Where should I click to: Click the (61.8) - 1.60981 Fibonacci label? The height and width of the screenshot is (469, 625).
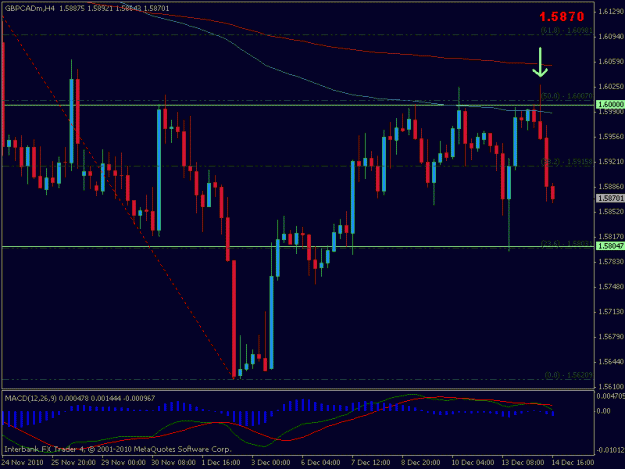(566, 30)
